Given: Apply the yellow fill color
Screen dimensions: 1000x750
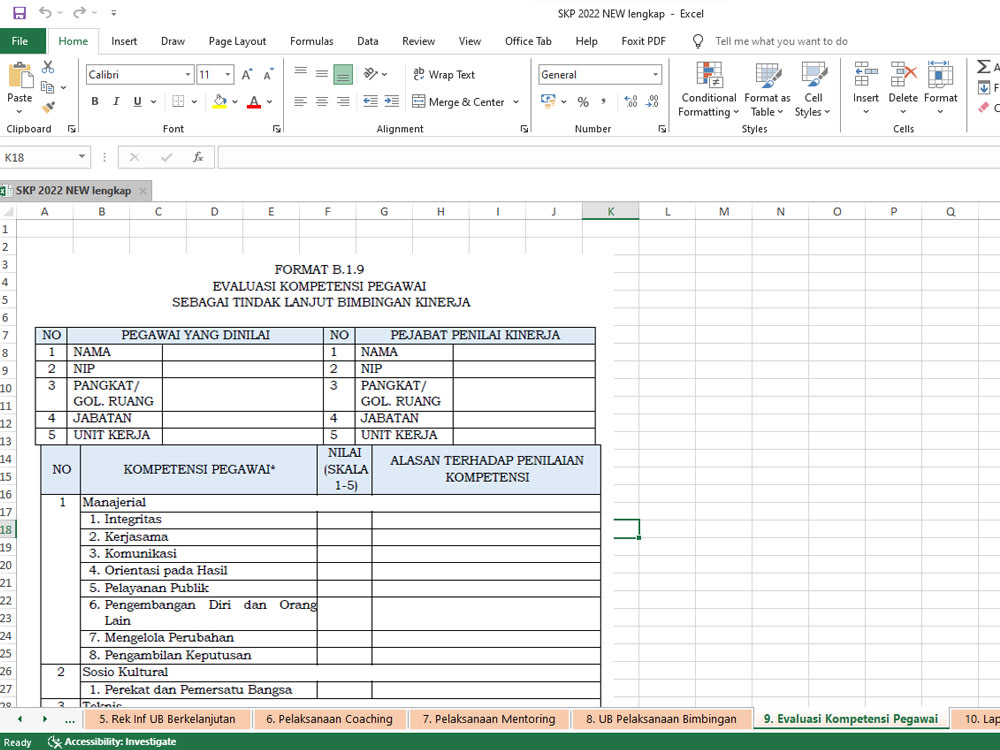Looking at the screenshot, I should tap(219, 101).
